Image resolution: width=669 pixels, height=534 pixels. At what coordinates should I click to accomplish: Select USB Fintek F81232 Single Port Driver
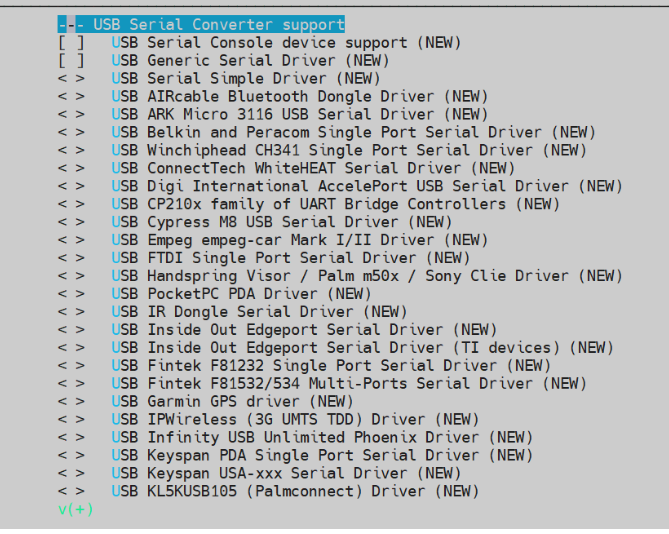(x=331, y=366)
